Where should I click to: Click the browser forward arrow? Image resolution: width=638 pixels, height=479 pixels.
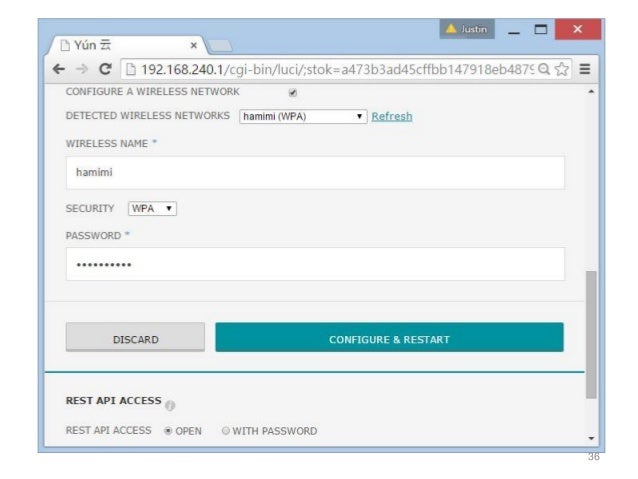tap(82, 69)
